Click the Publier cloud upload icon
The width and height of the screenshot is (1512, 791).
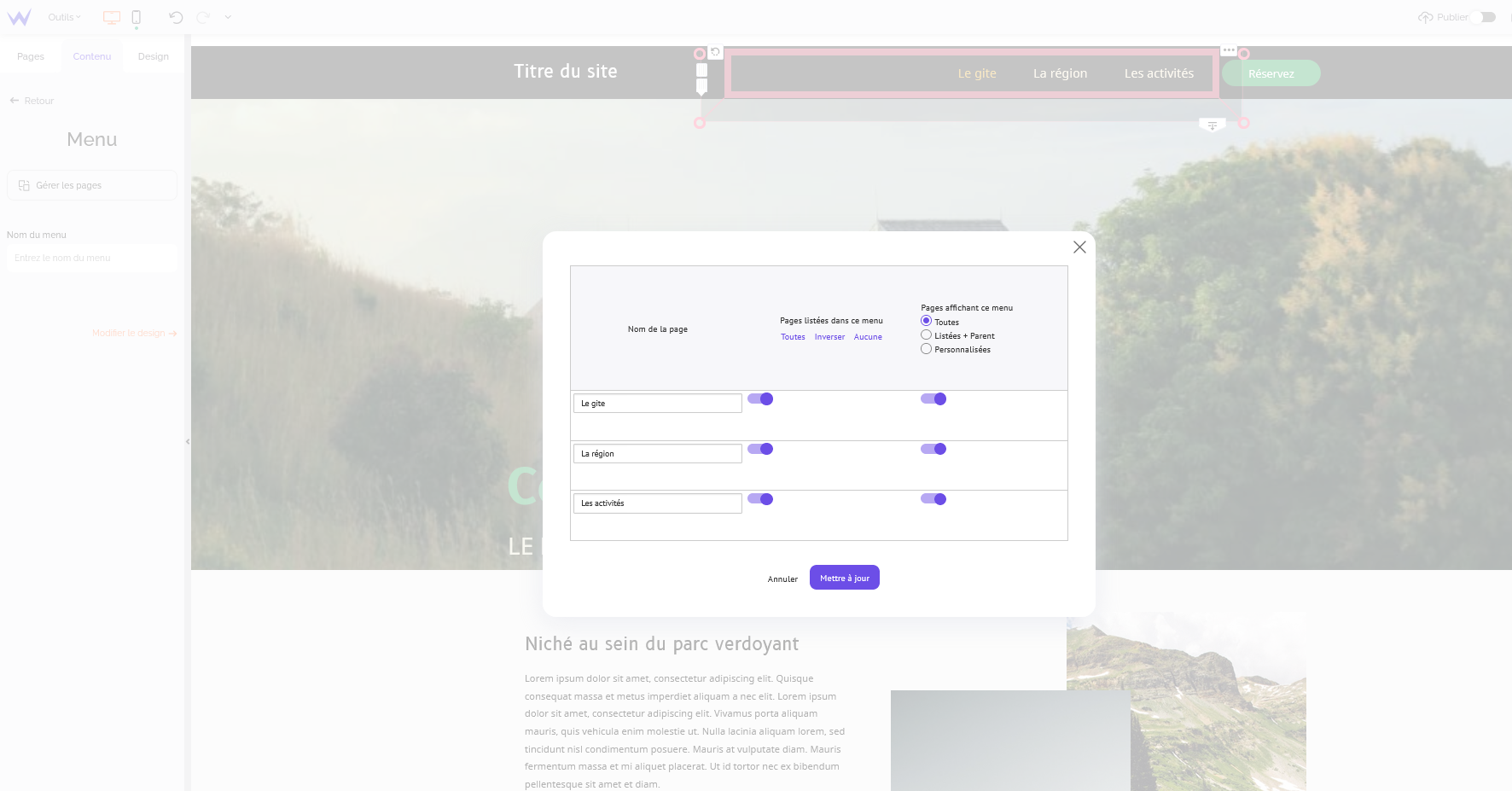[x=1425, y=17]
